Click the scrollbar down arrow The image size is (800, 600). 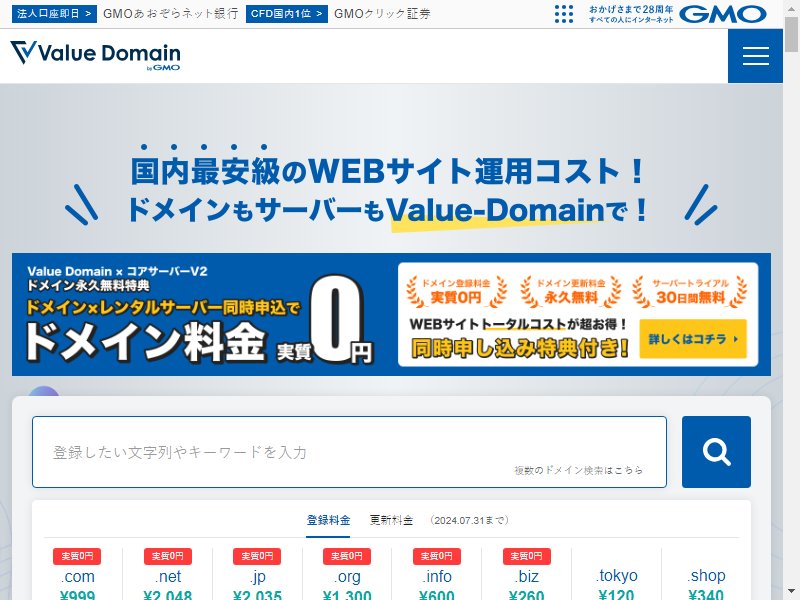(x=791, y=593)
